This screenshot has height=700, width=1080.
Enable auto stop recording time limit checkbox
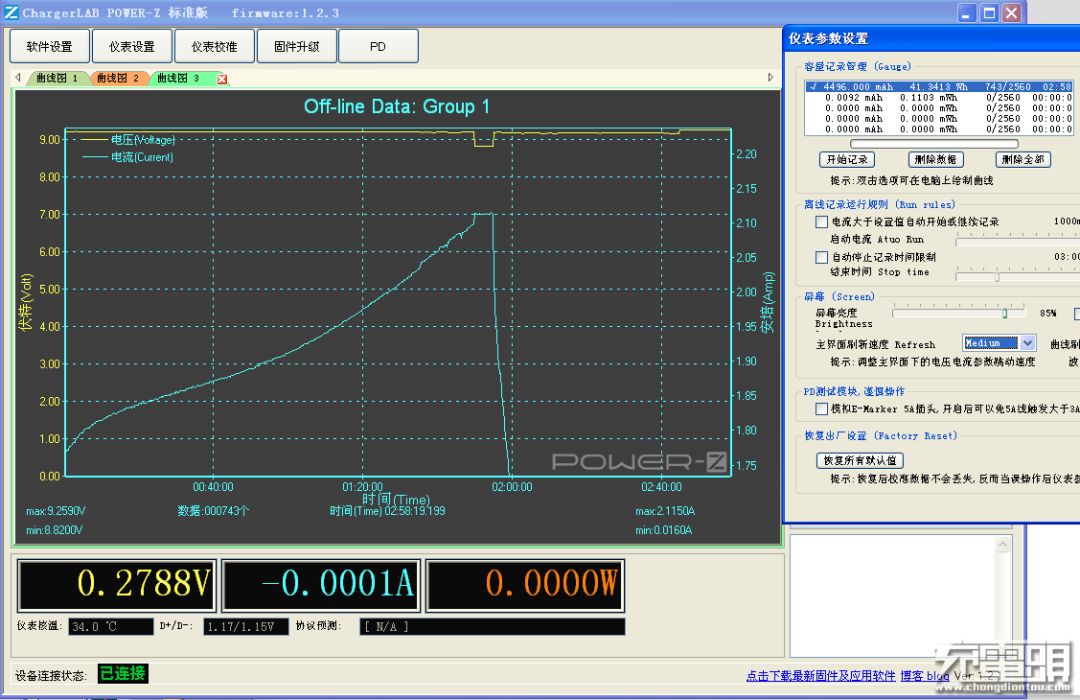click(821, 257)
